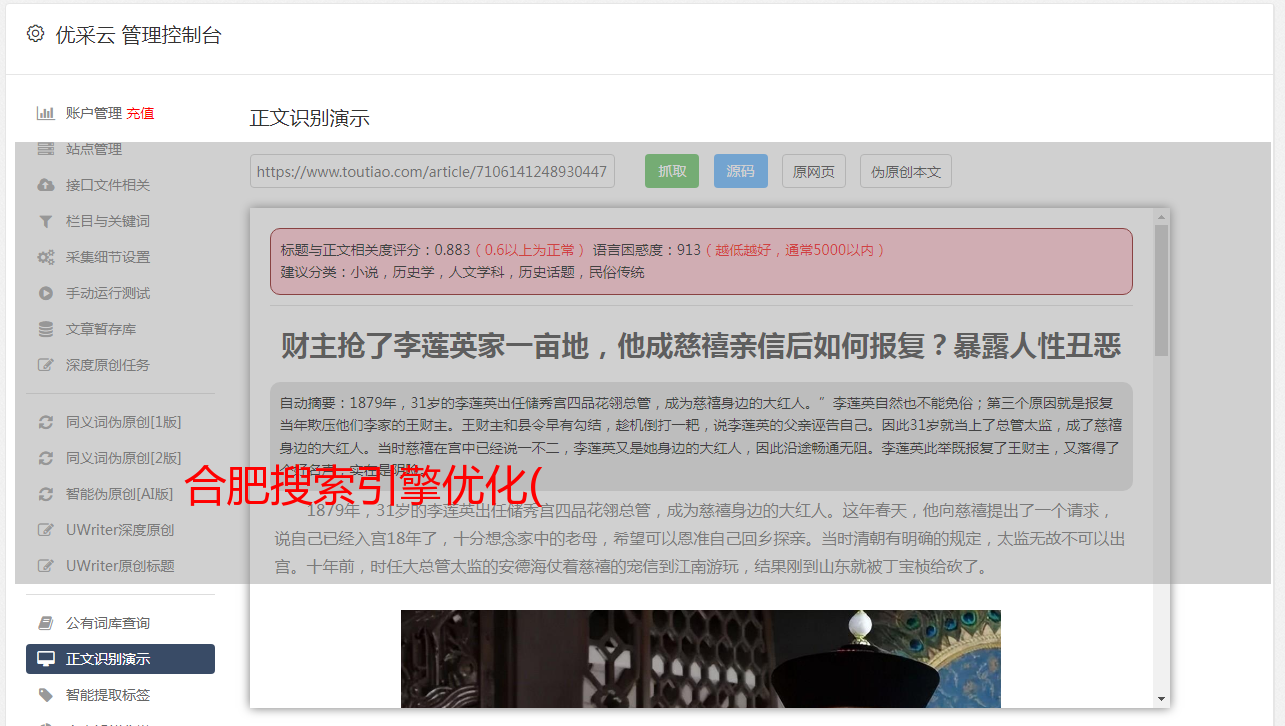This screenshot has height=726, width=1285.
Task: Click the 语言困惑度：913 text
Action: 647,250
